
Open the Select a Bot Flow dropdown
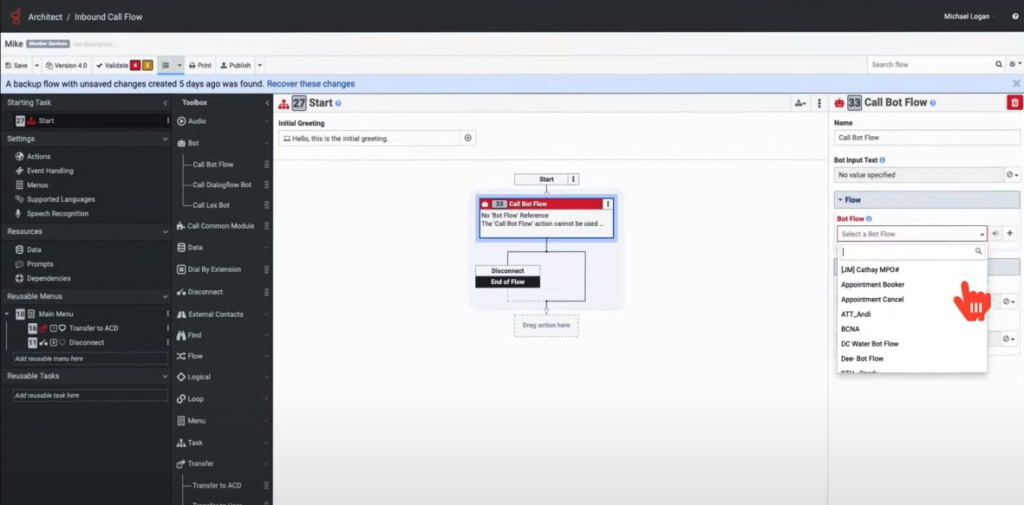point(911,234)
